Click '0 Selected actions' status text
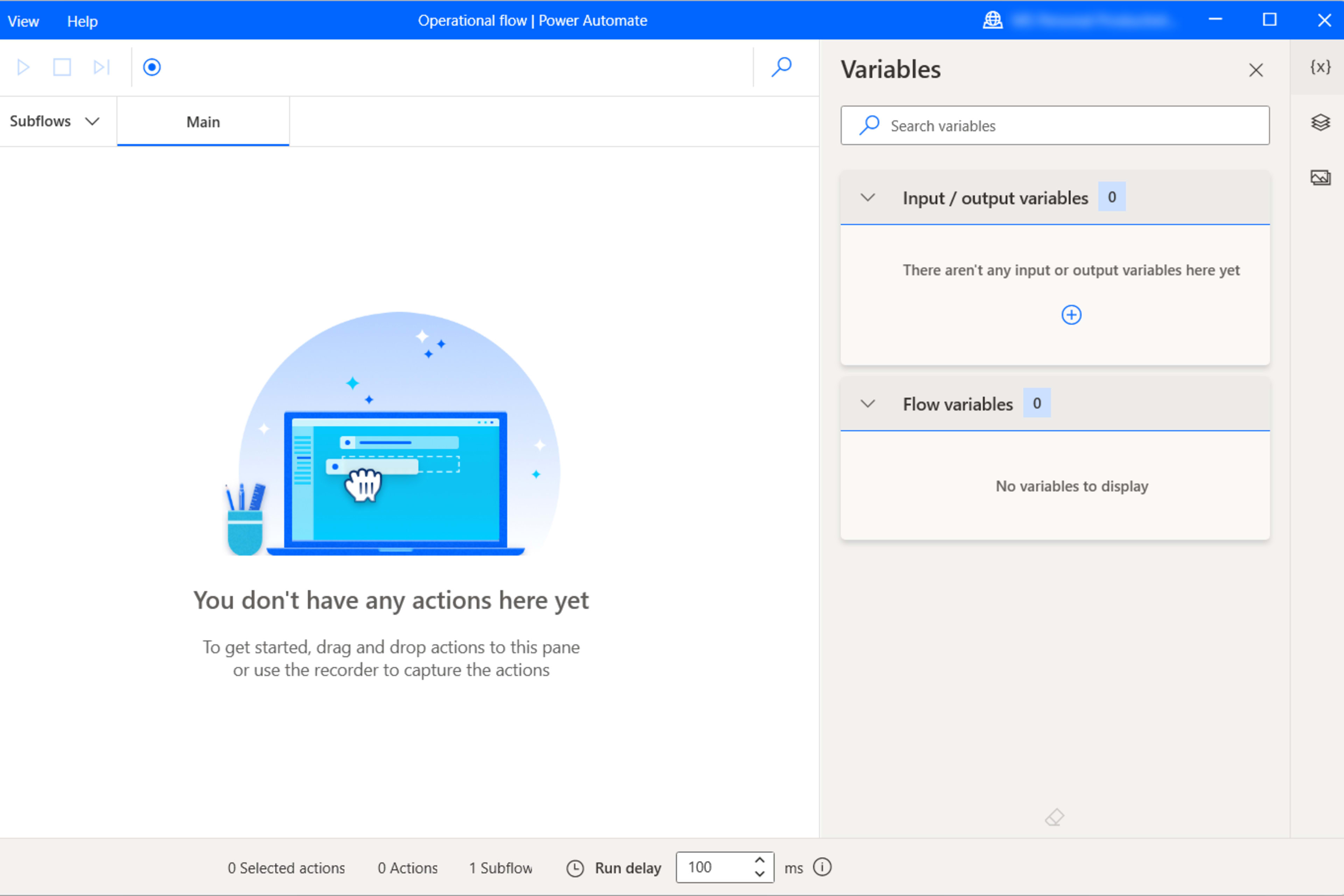 286,868
